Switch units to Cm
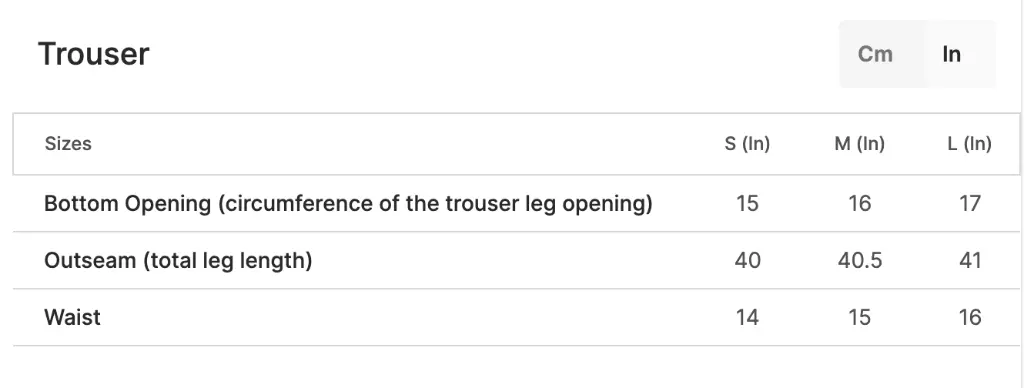The height and width of the screenshot is (388, 1024). [x=875, y=54]
